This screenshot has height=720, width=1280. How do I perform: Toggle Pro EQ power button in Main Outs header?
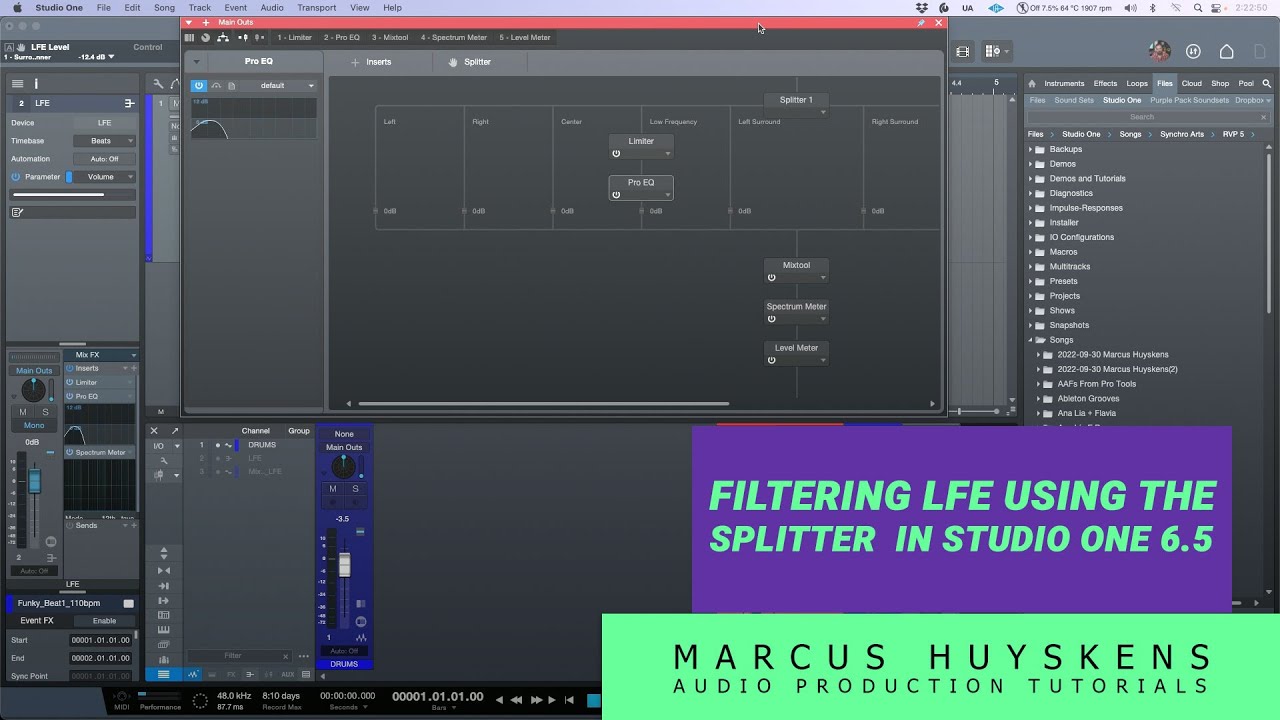click(198, 86)
